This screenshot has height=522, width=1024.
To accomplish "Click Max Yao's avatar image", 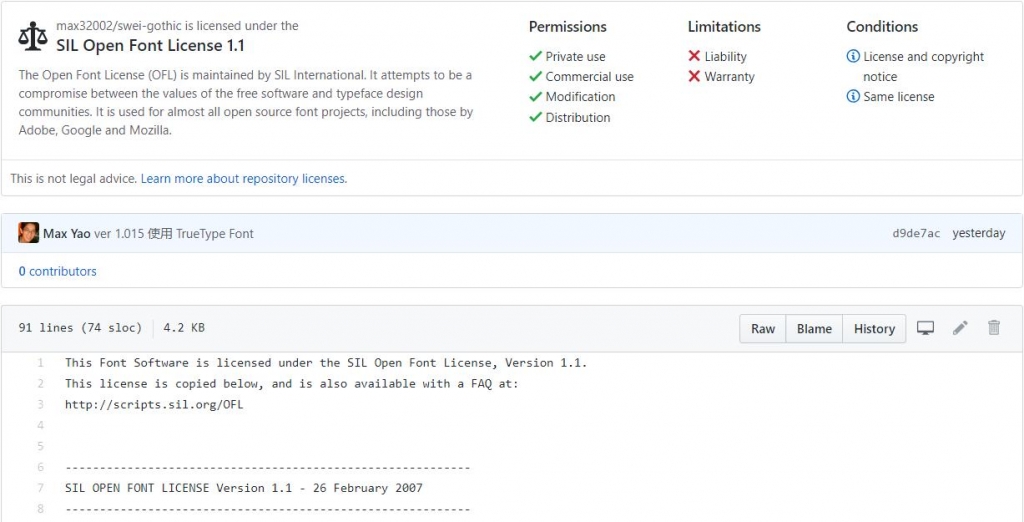I will coord(29,233).
